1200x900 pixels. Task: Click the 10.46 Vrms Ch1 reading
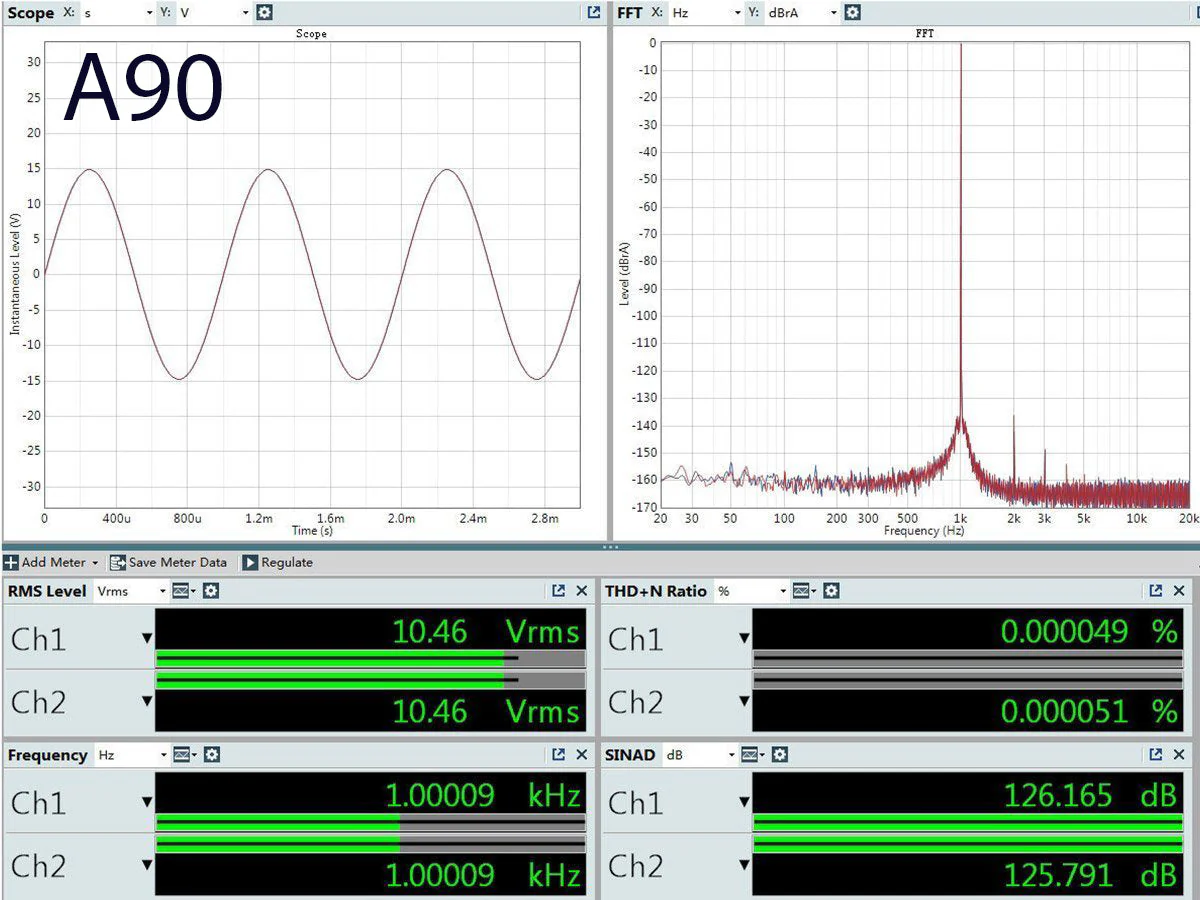tap(486, 631)
